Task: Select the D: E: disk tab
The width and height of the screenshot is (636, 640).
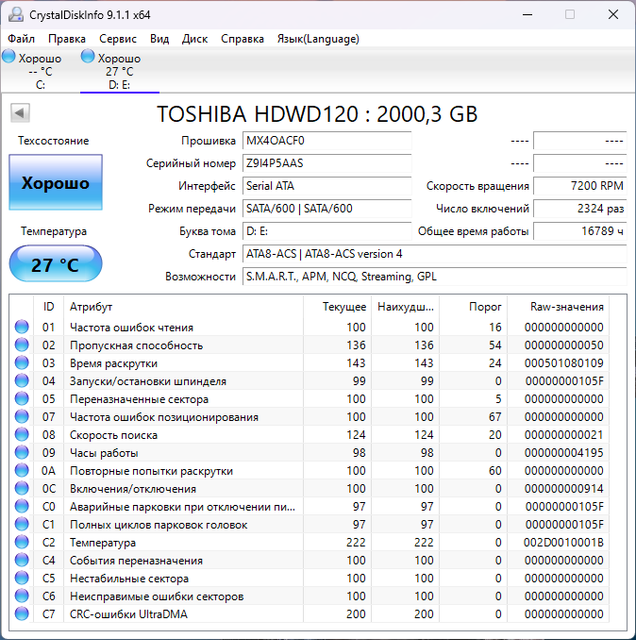Action: point(119,70)
